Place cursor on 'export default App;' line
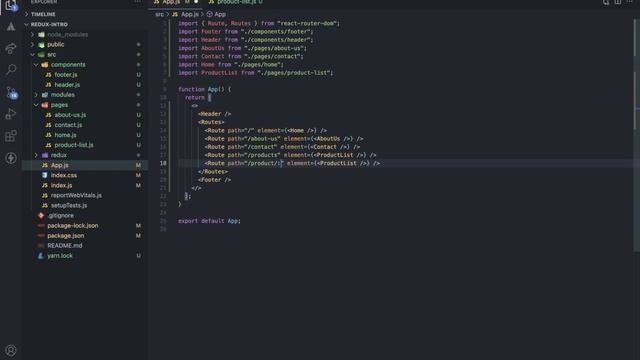The image size is (640, 360). coord(209,221)
